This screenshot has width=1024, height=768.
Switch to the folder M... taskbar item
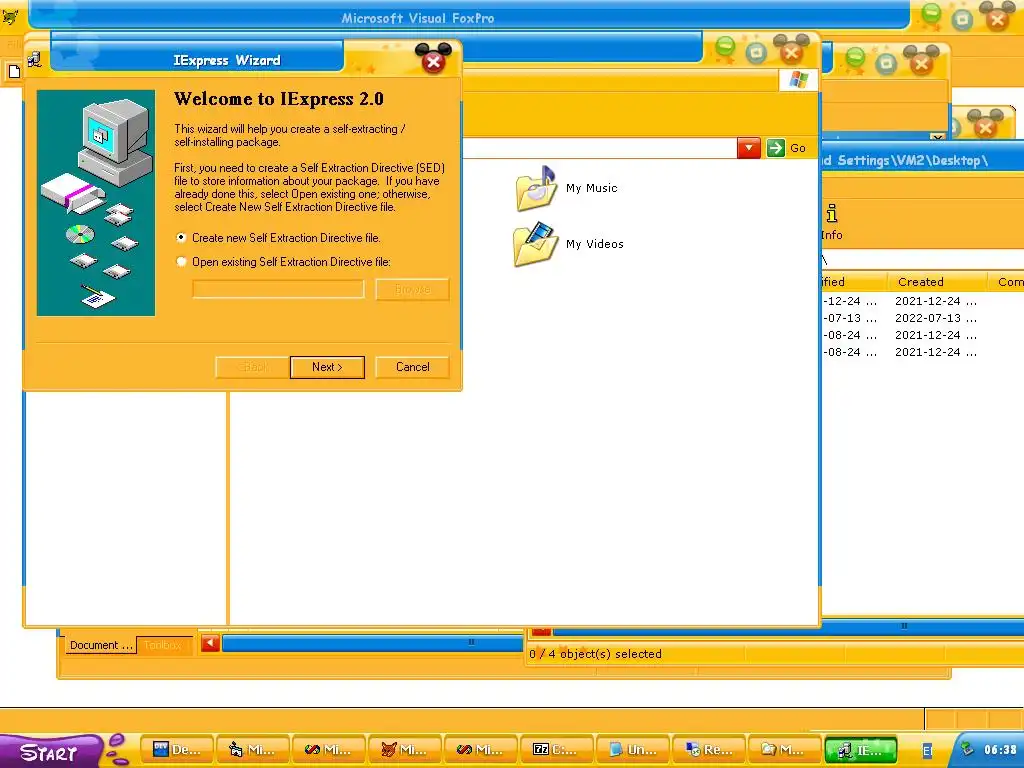point(784,750)
